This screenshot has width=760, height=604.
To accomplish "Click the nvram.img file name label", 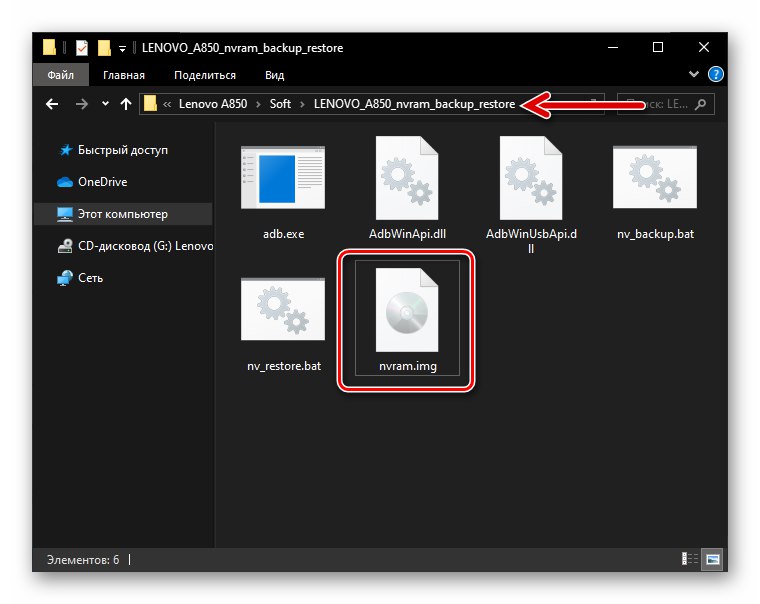I will pos(408,366).
